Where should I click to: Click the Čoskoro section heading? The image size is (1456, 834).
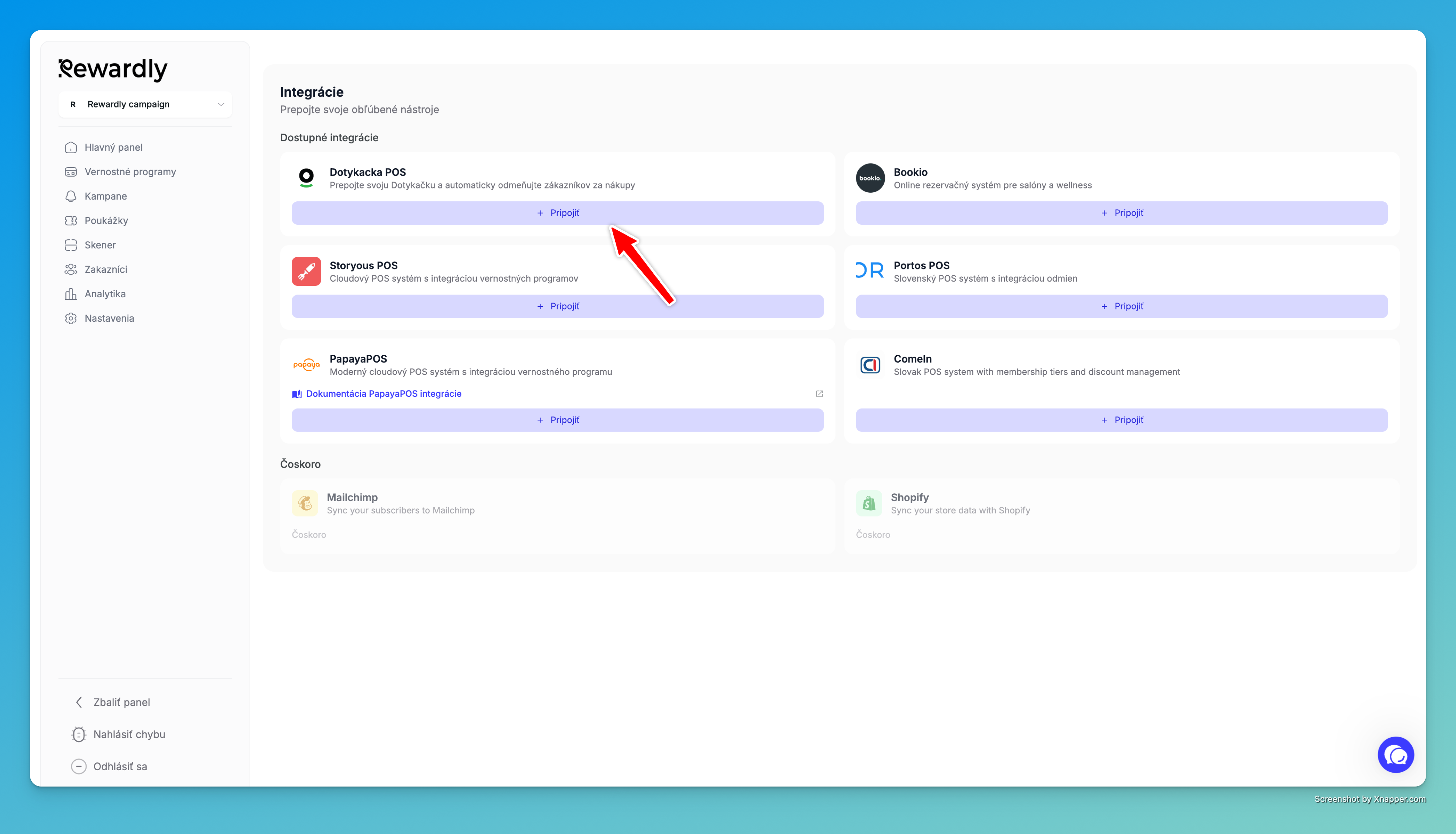(300, 464)
